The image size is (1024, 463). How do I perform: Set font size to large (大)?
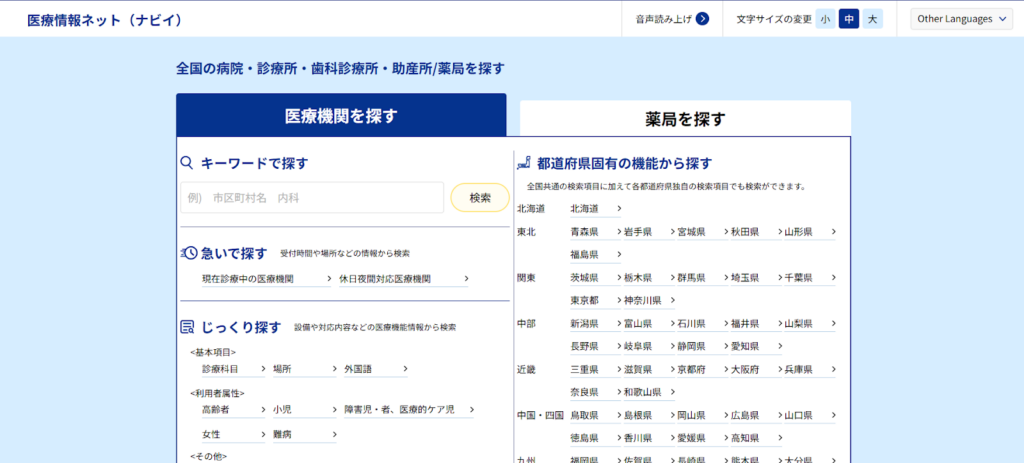point(872,19)
